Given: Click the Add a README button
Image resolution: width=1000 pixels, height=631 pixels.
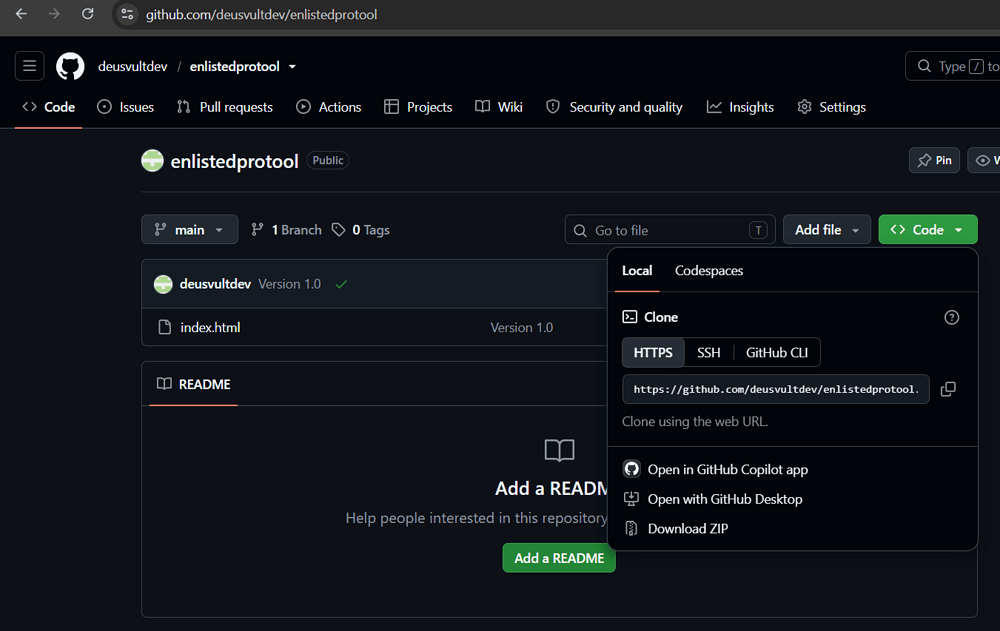Looking at the screenshot, I should pyautogui.click(x=559, y=558).
